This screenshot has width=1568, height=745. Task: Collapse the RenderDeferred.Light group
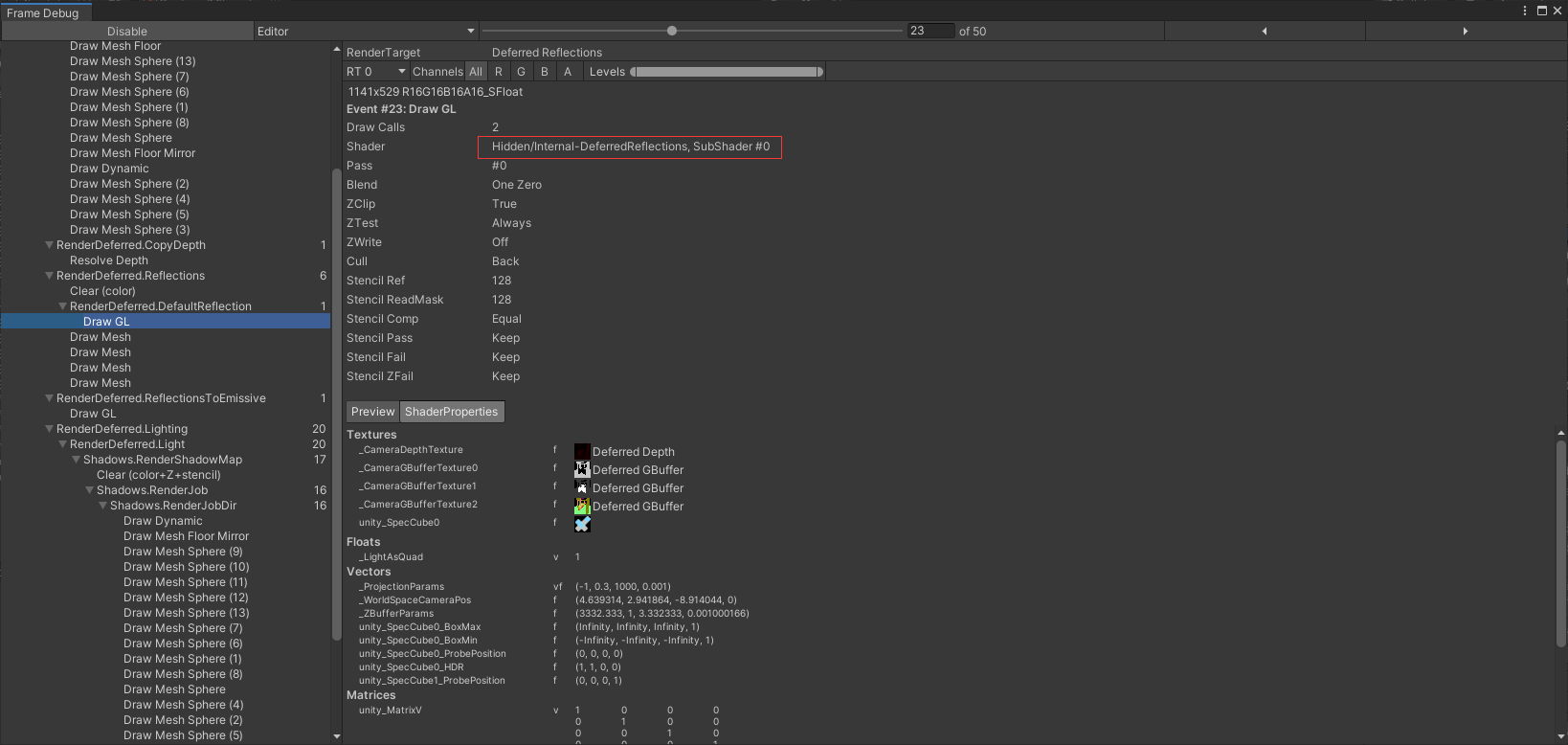coord(63,444)
